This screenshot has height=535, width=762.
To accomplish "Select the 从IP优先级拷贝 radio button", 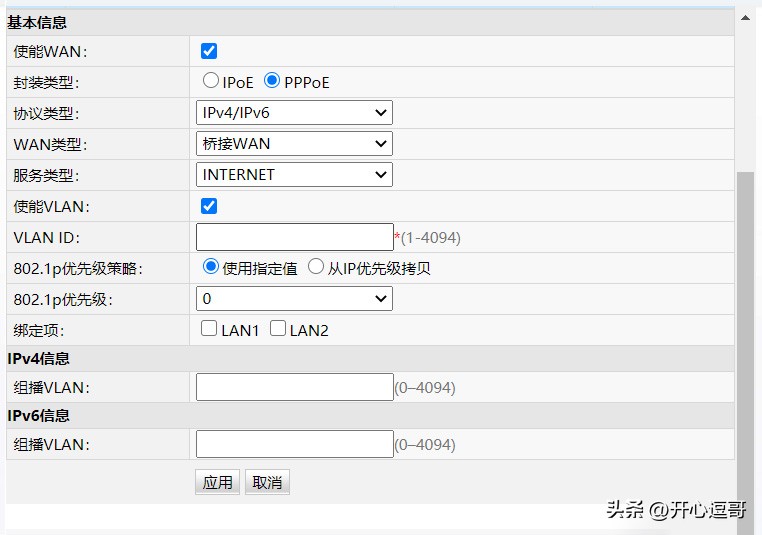I will pos(316,266).
